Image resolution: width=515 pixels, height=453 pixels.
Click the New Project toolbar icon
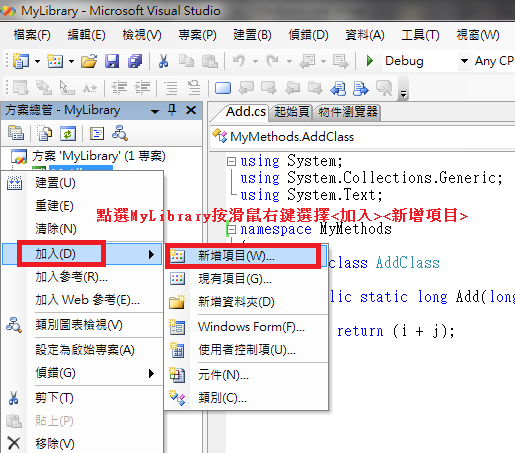point(20,61)
